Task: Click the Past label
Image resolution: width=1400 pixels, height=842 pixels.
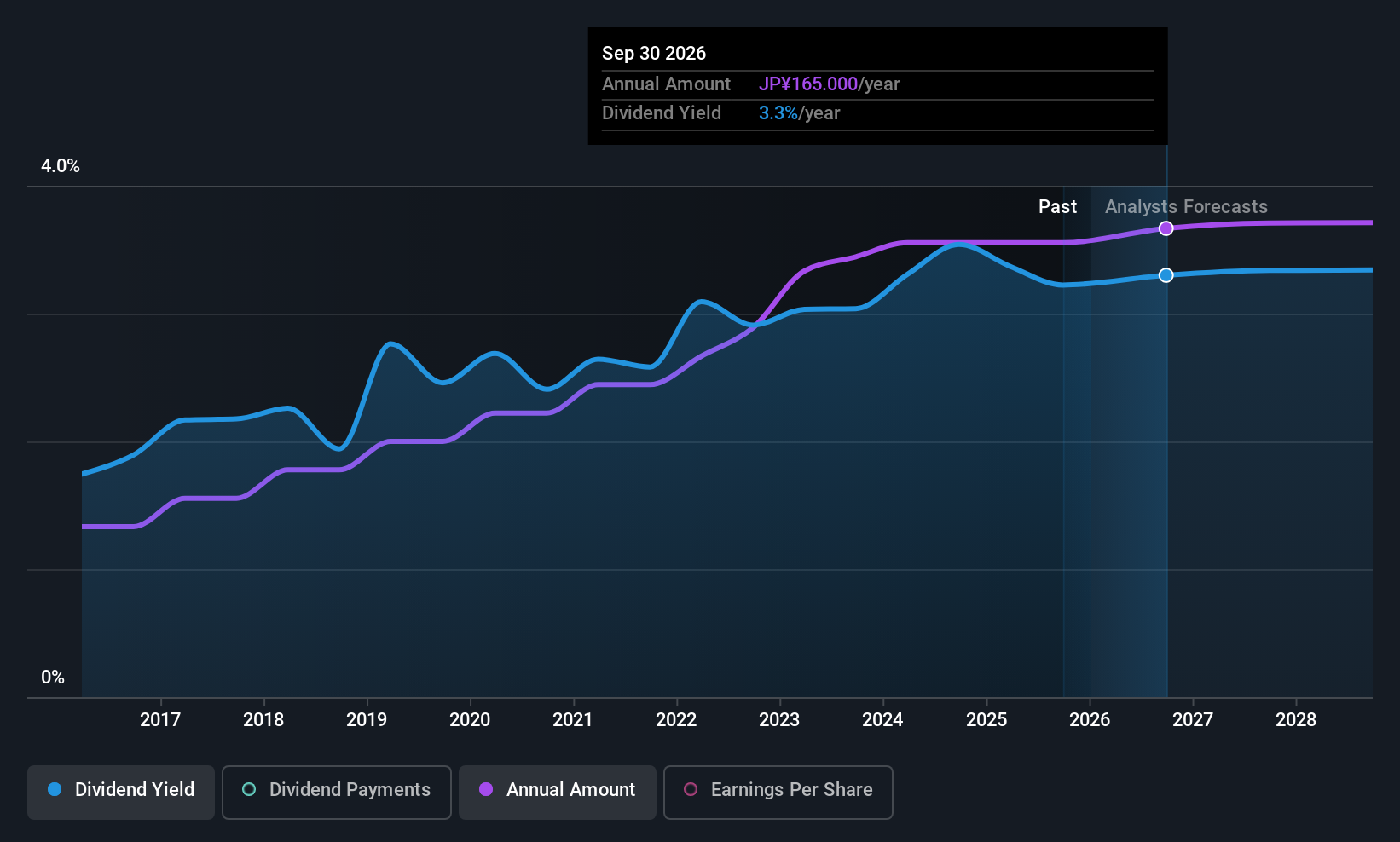Action: [1057, 207]
